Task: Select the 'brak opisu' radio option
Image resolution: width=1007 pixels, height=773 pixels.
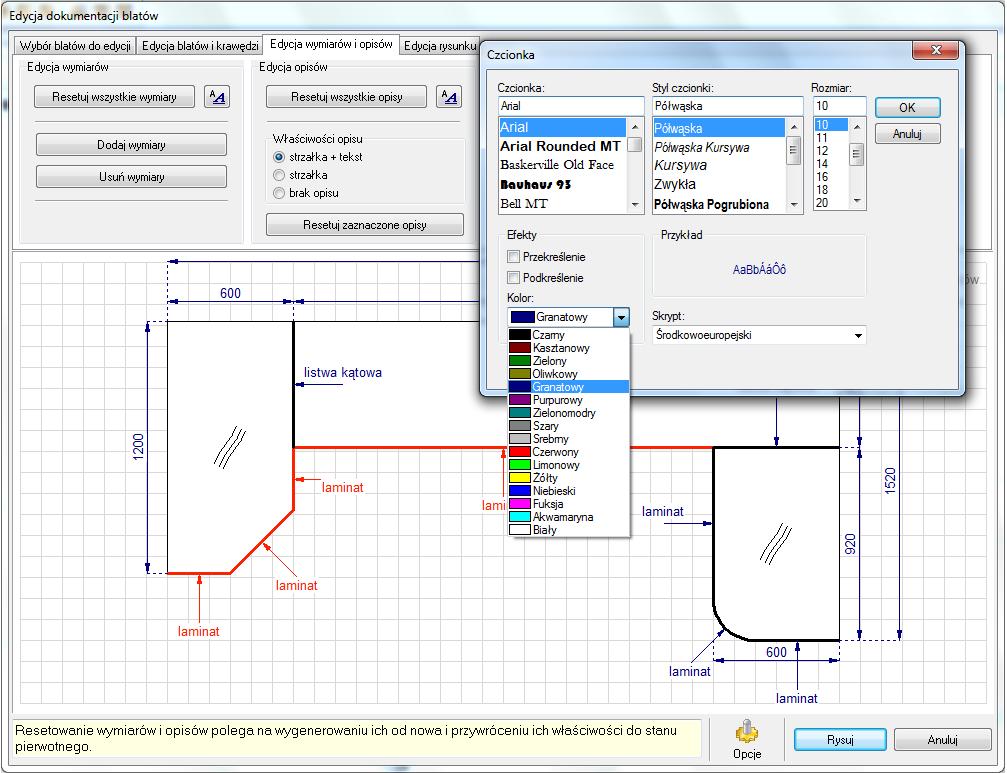Action: tap(279, 193)
